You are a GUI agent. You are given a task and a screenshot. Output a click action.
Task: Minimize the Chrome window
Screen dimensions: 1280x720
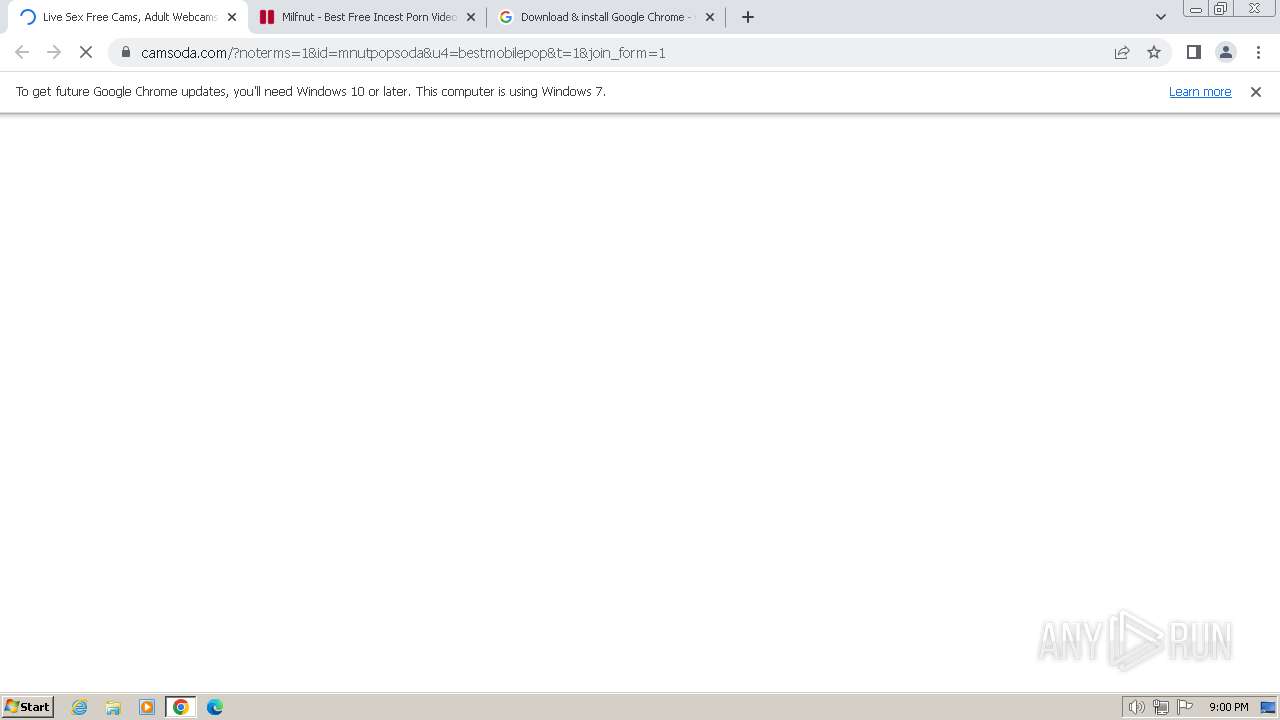[1196, 9]
